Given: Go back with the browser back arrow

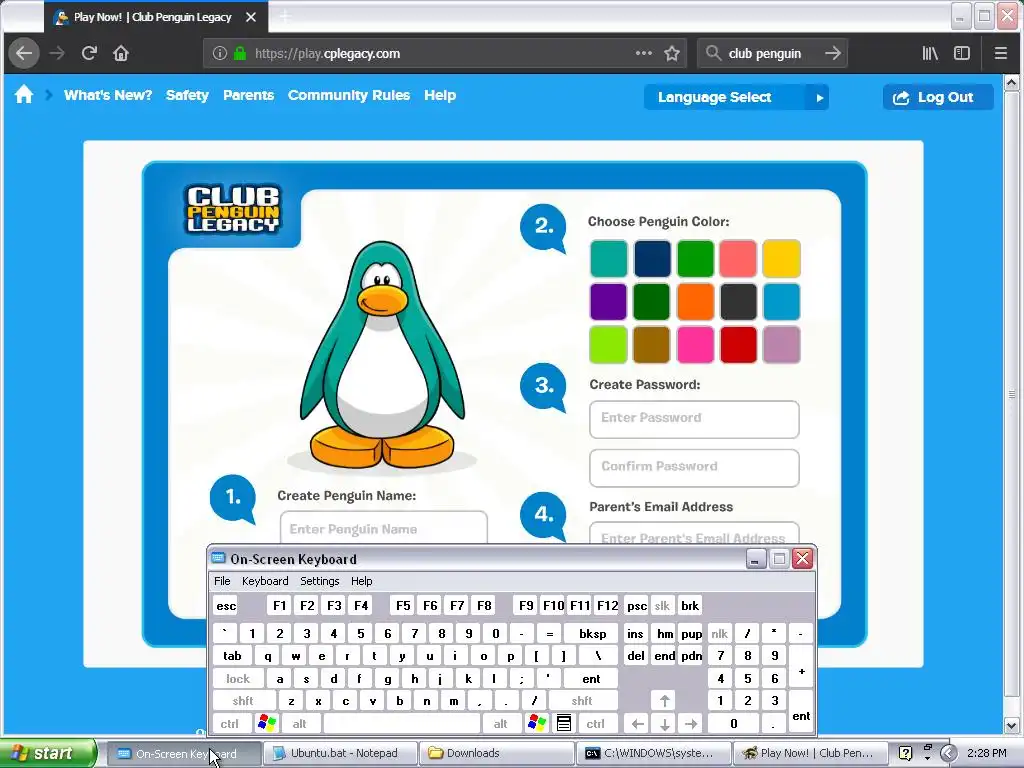Looking at the screenshot, I should coord(24,53).
